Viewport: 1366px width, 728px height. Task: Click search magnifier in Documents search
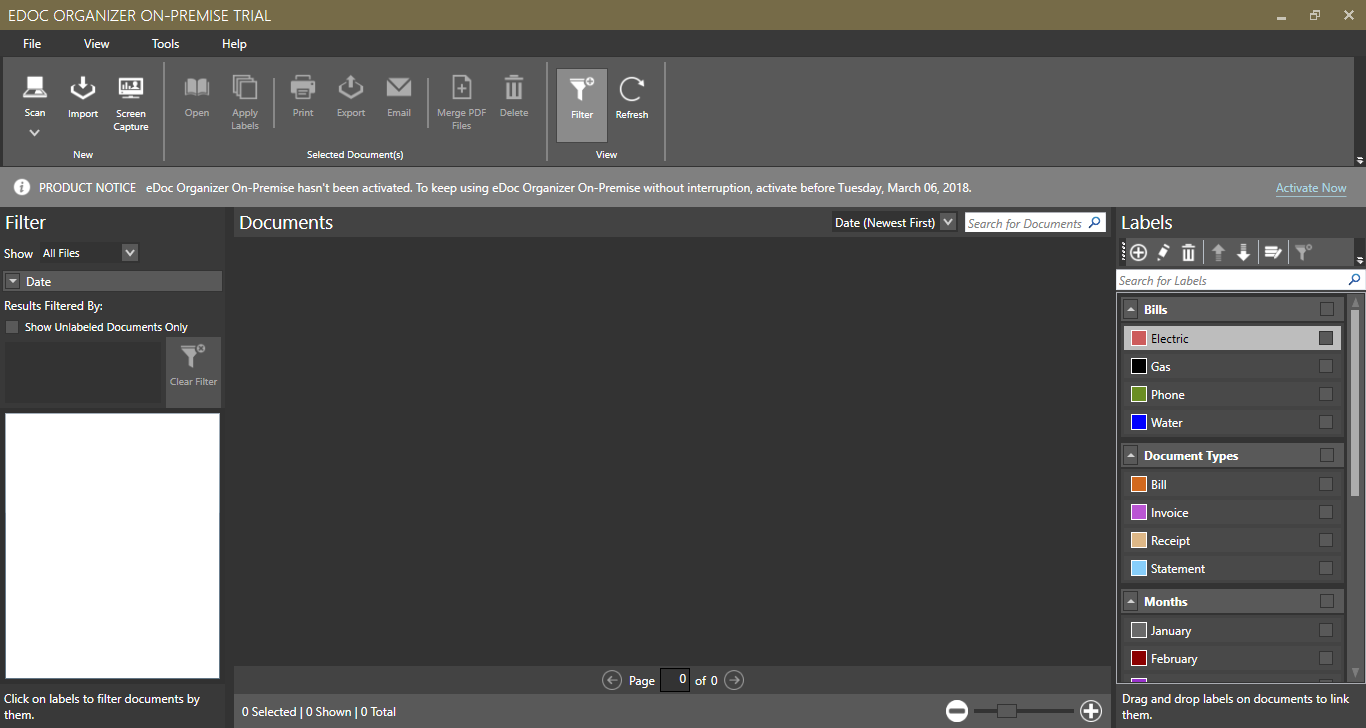coord(1095,223)
